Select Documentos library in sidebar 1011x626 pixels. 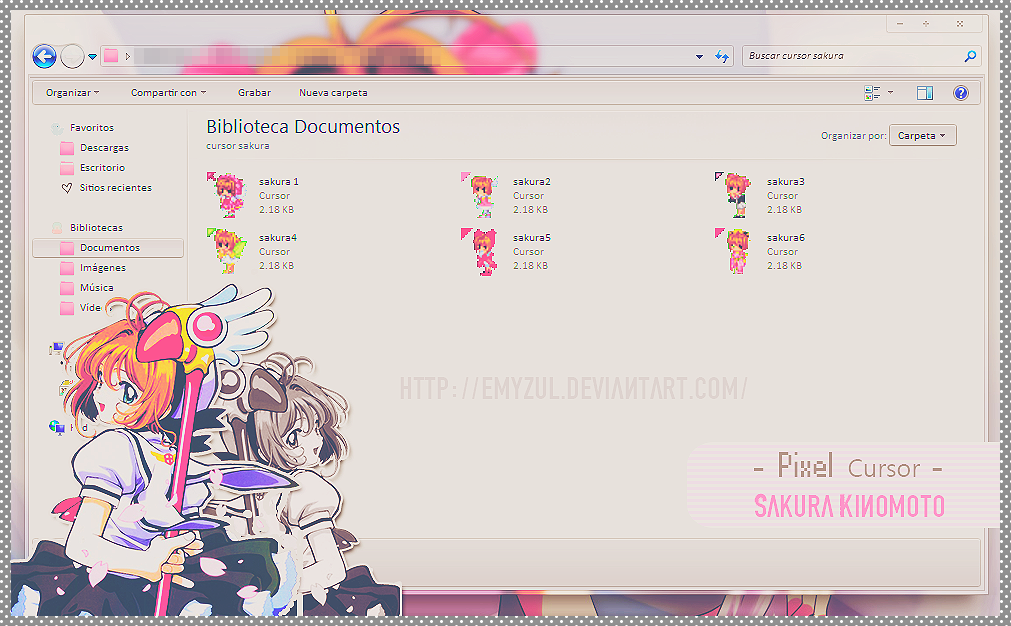point(108,248)
